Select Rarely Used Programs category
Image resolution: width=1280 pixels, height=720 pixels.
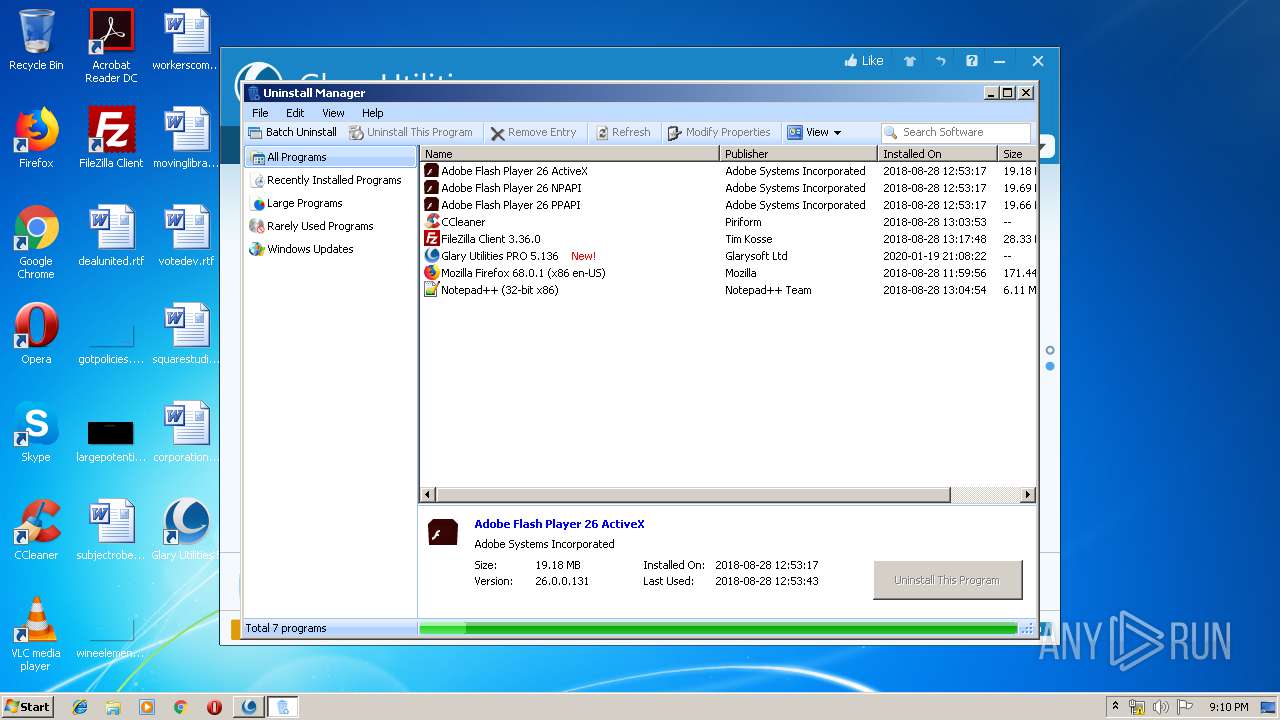(330, 226)
